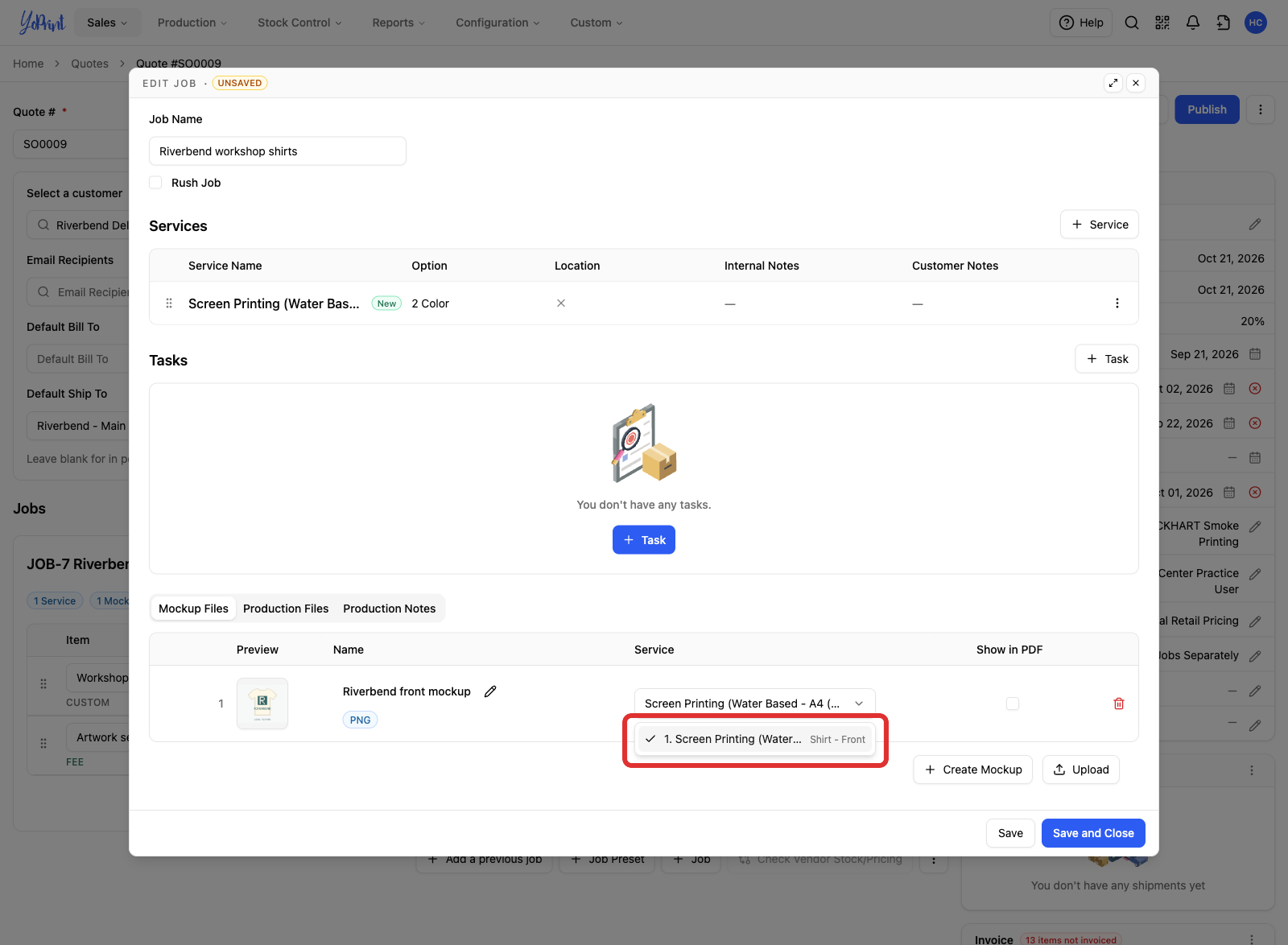Image resolution: width=1288 pixels, height=945 pixels.
Task: Open the Help button
Action: pyautogui.click(x=1080, y=23)
